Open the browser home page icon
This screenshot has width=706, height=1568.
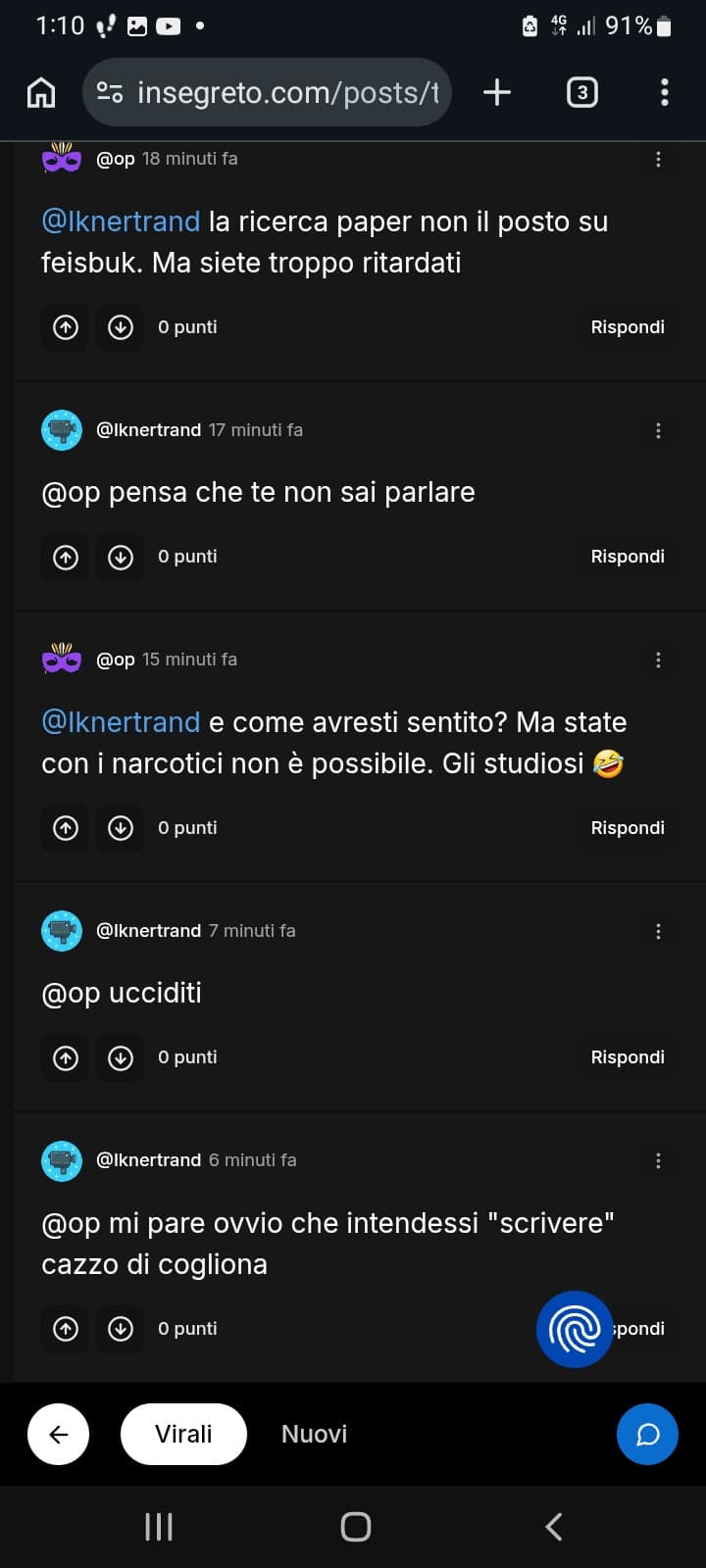click(41, 92)
